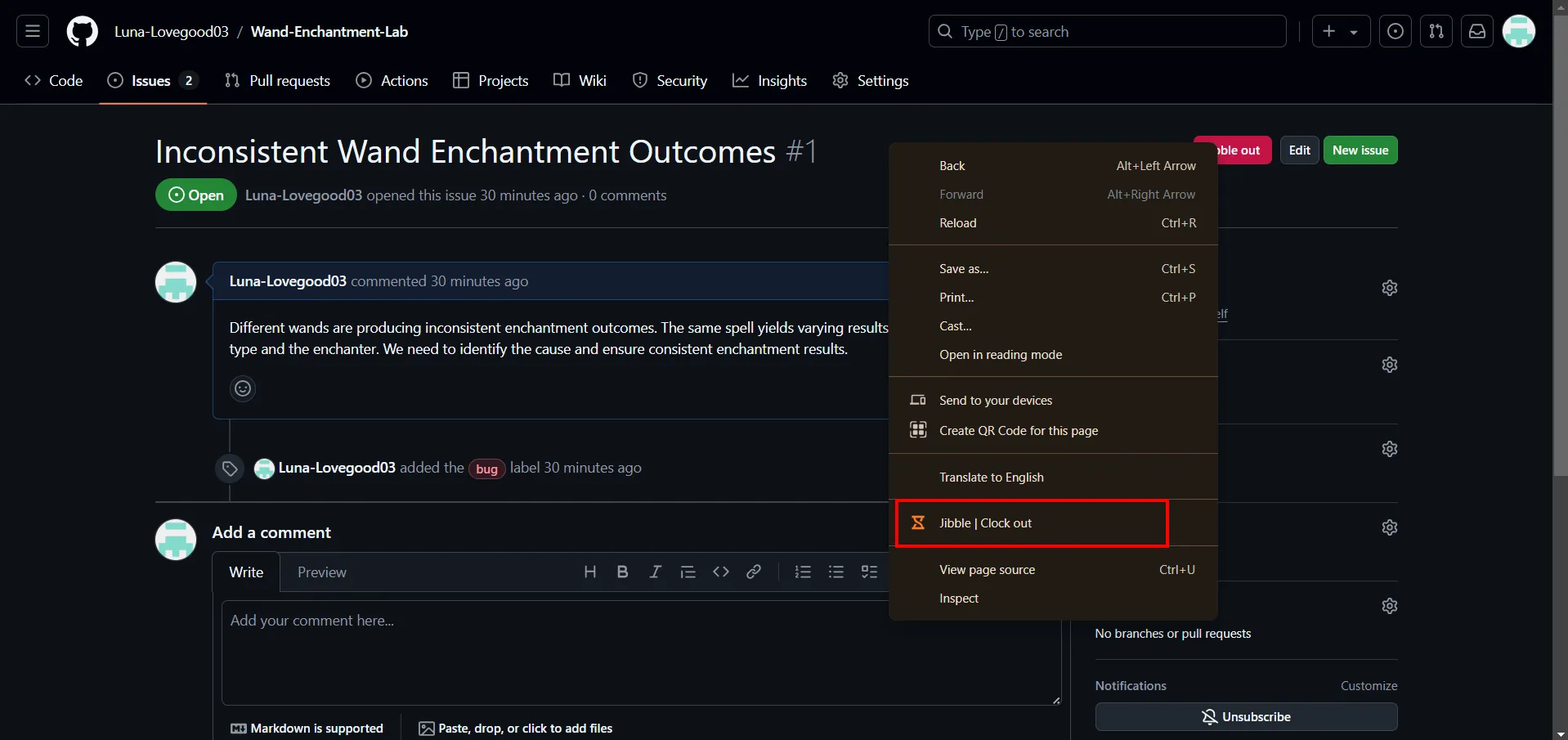Expand the create new plus dropdown
This screenshot has height=740, width=1568.
point(1341,32)
